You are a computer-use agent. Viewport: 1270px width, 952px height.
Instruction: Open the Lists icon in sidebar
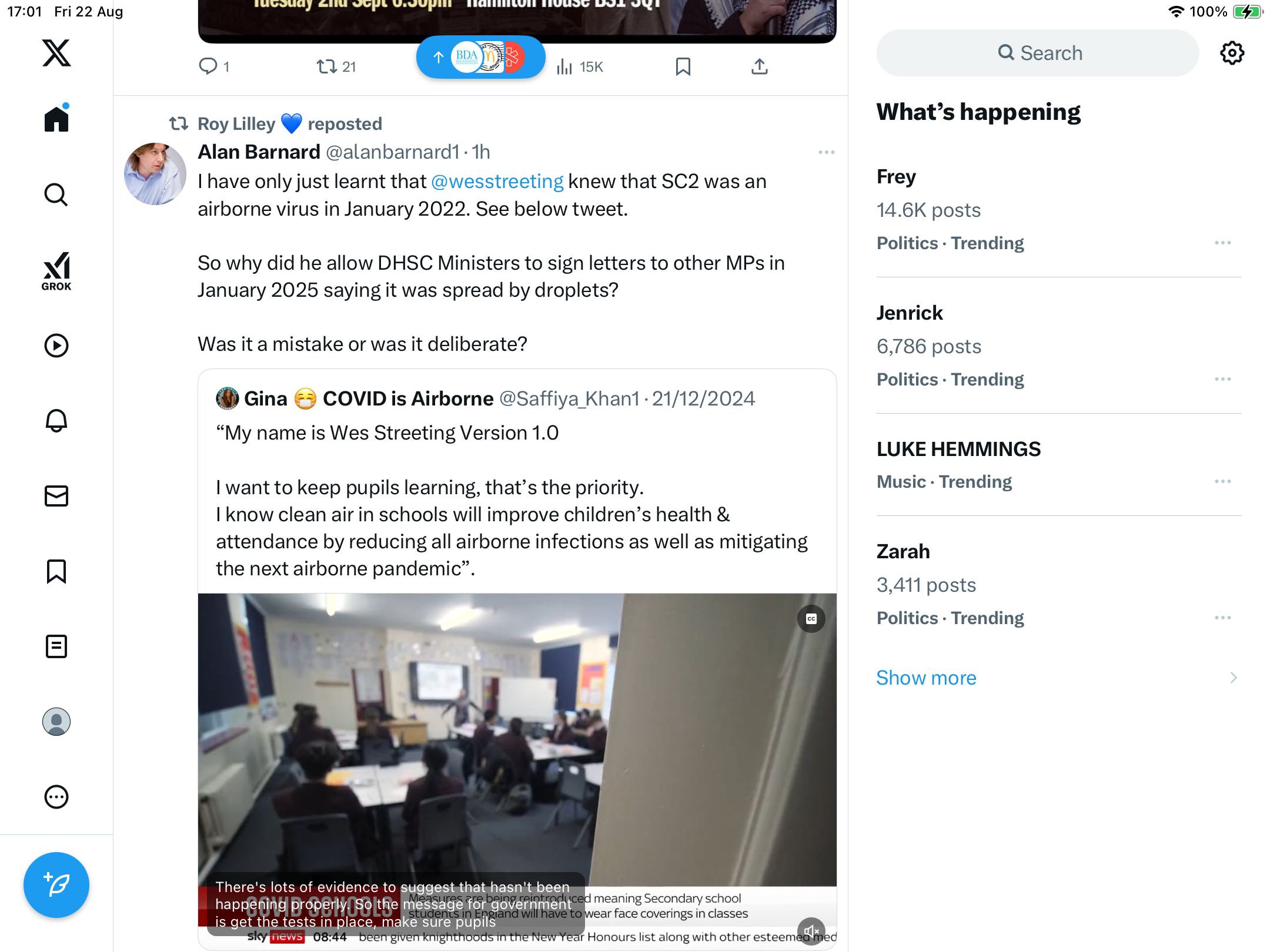[x=56, y=646]
